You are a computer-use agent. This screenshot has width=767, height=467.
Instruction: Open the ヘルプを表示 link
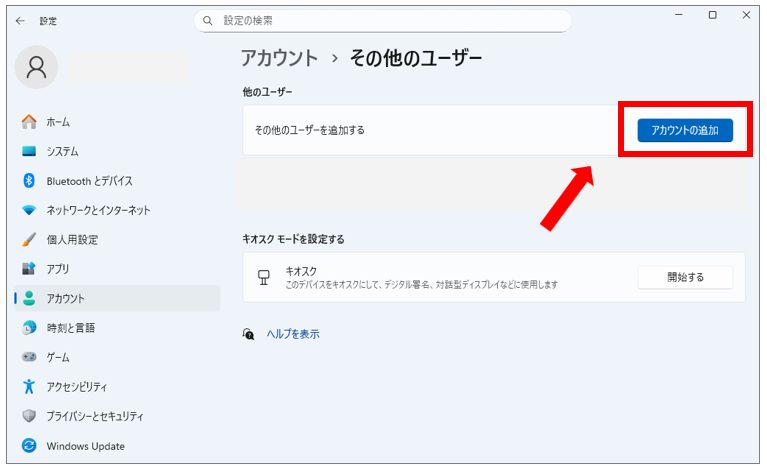[293, 334]
